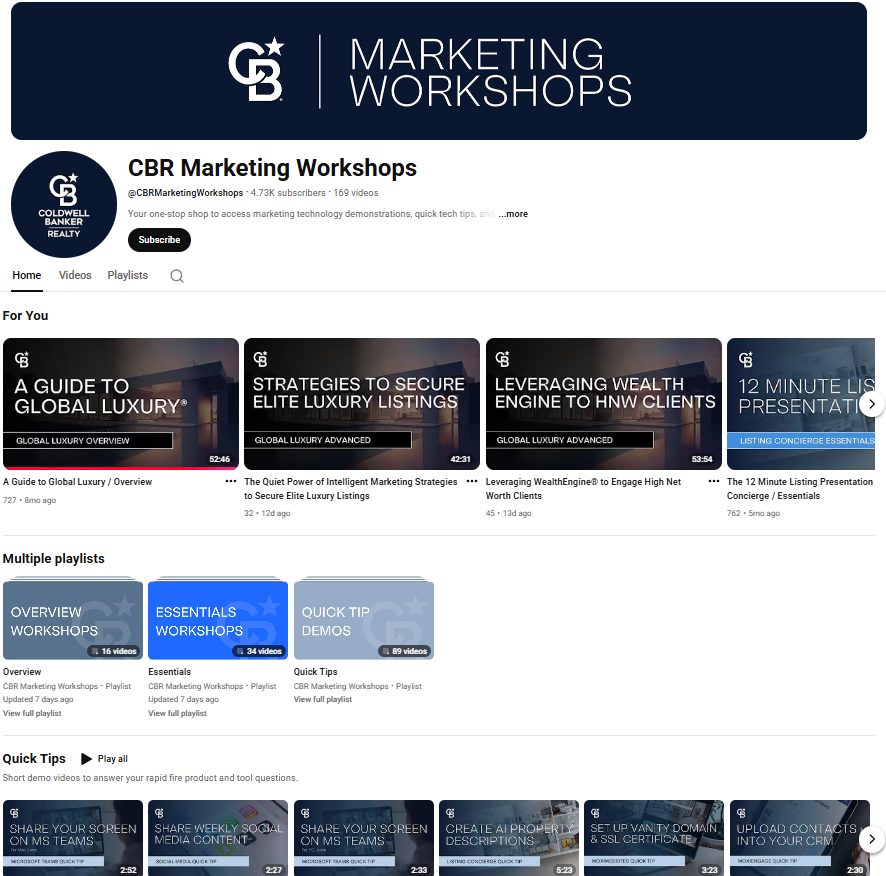The image size is (886, 876).
Task: Open Share Weekly Social Media Content video
Action: (218, 838)
